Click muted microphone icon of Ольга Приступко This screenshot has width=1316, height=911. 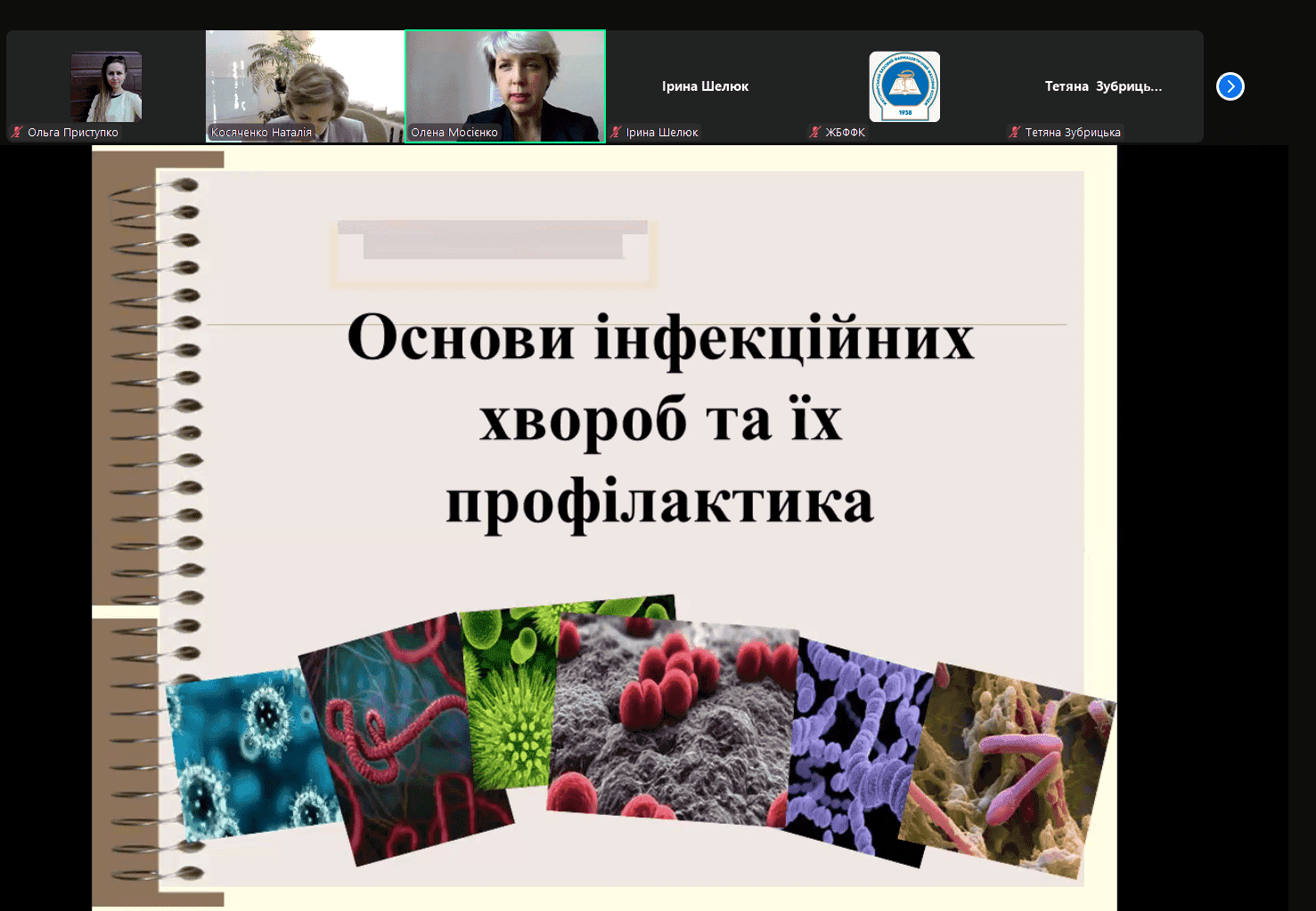click(17, 132)
